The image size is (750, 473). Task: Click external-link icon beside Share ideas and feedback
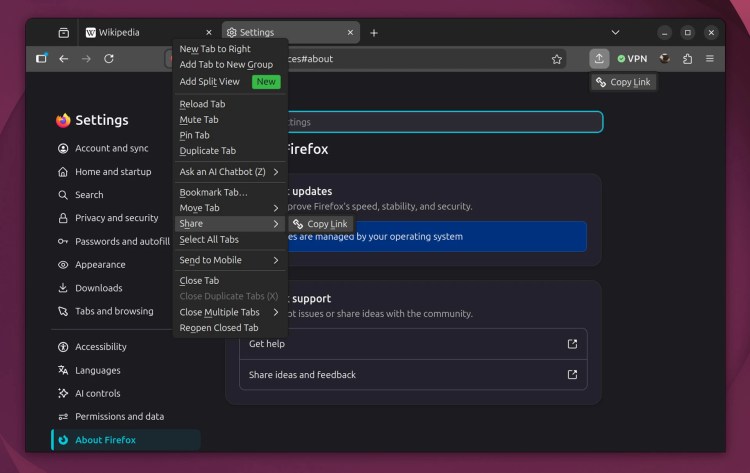(572, 374)
